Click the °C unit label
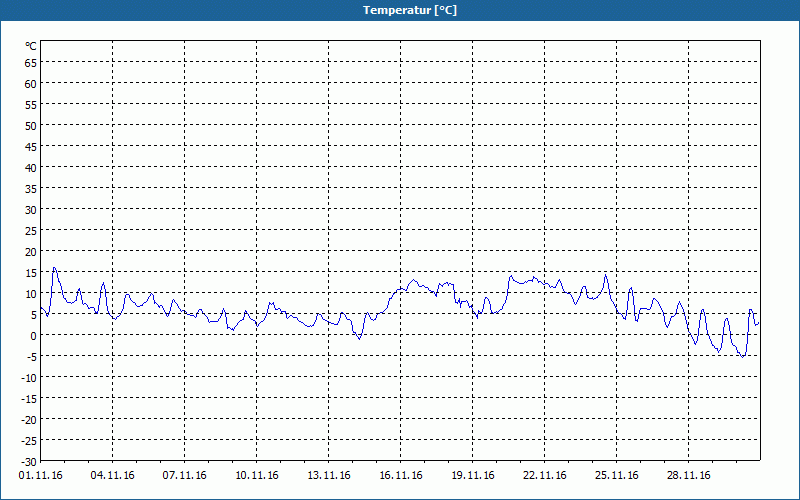800x500 pixels. (31, 46)
